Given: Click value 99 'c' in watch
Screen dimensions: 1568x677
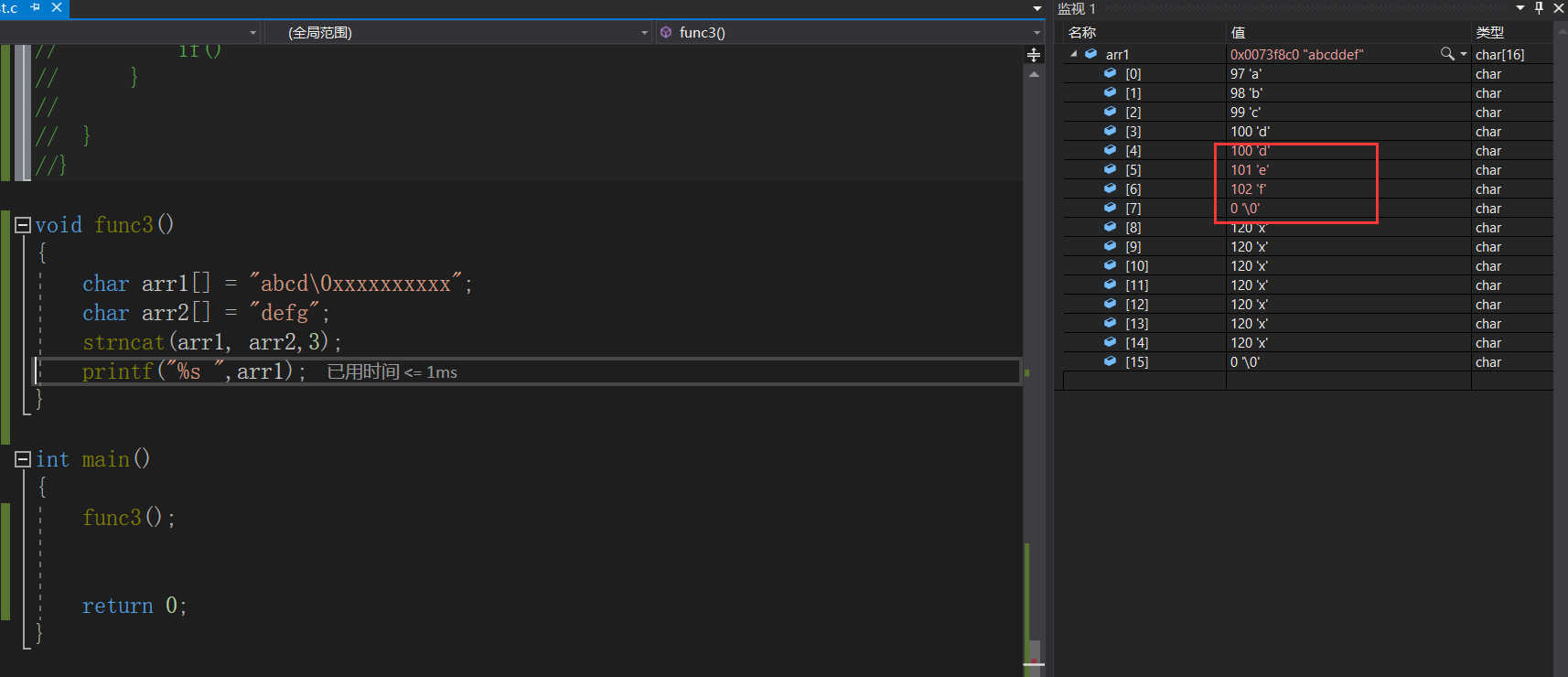Looking at the screenshot, I should [x=1245, y=113].
